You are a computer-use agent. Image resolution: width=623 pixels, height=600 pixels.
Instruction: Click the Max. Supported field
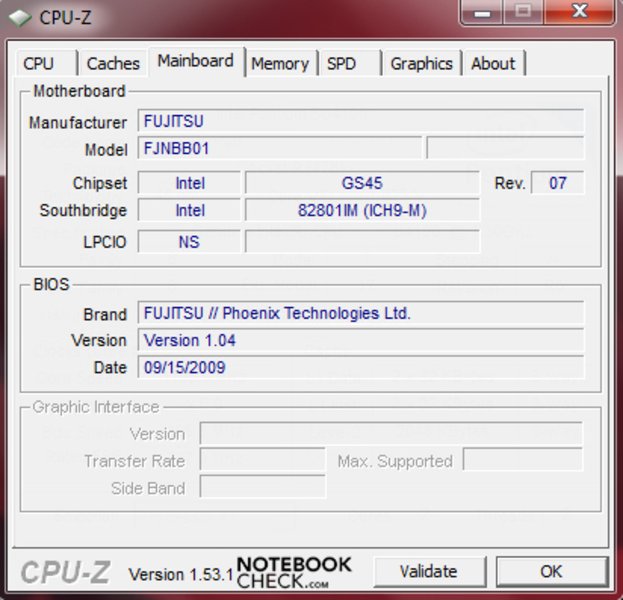(x=523, y=460)
